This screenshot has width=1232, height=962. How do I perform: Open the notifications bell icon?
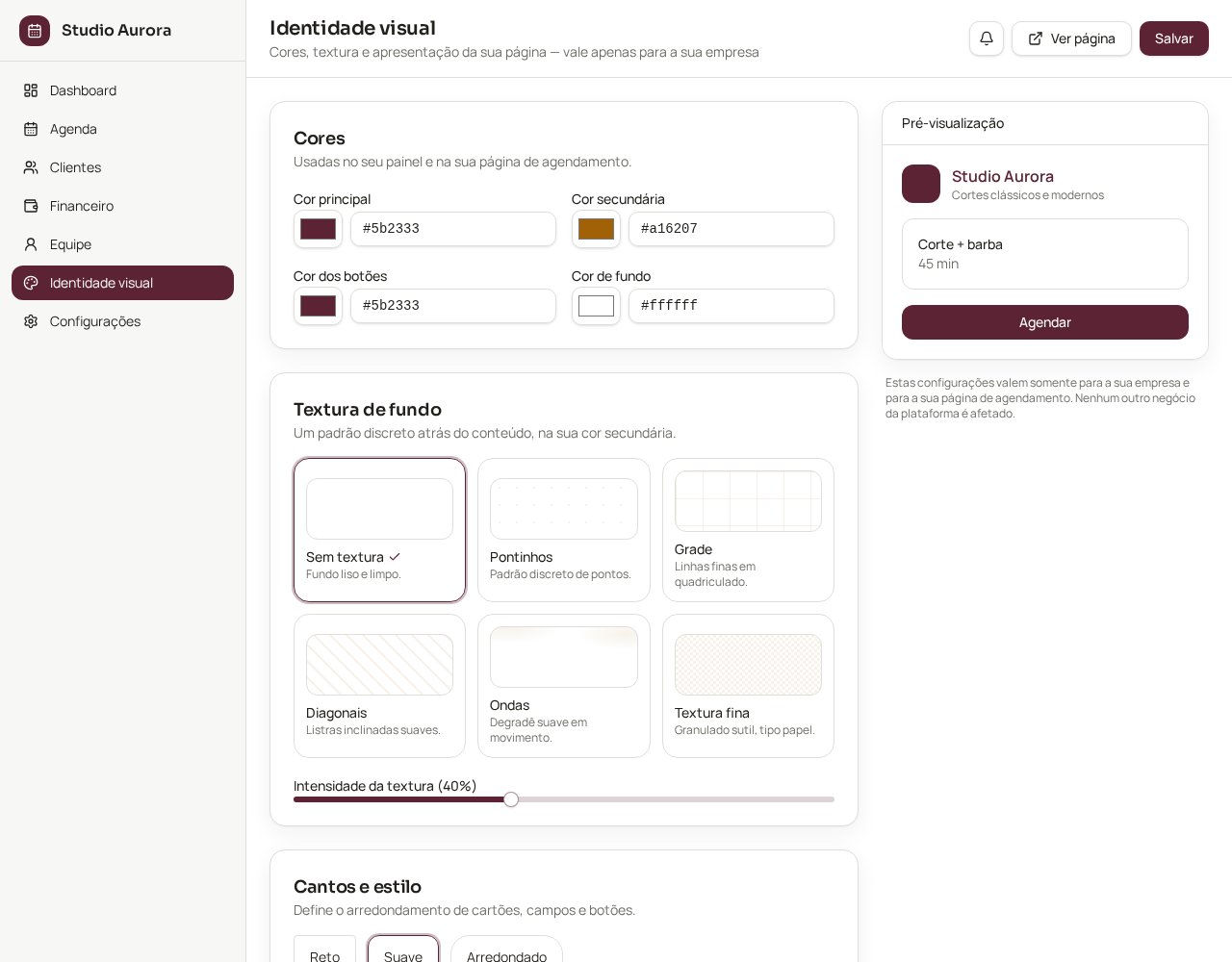tap(987, 38)
